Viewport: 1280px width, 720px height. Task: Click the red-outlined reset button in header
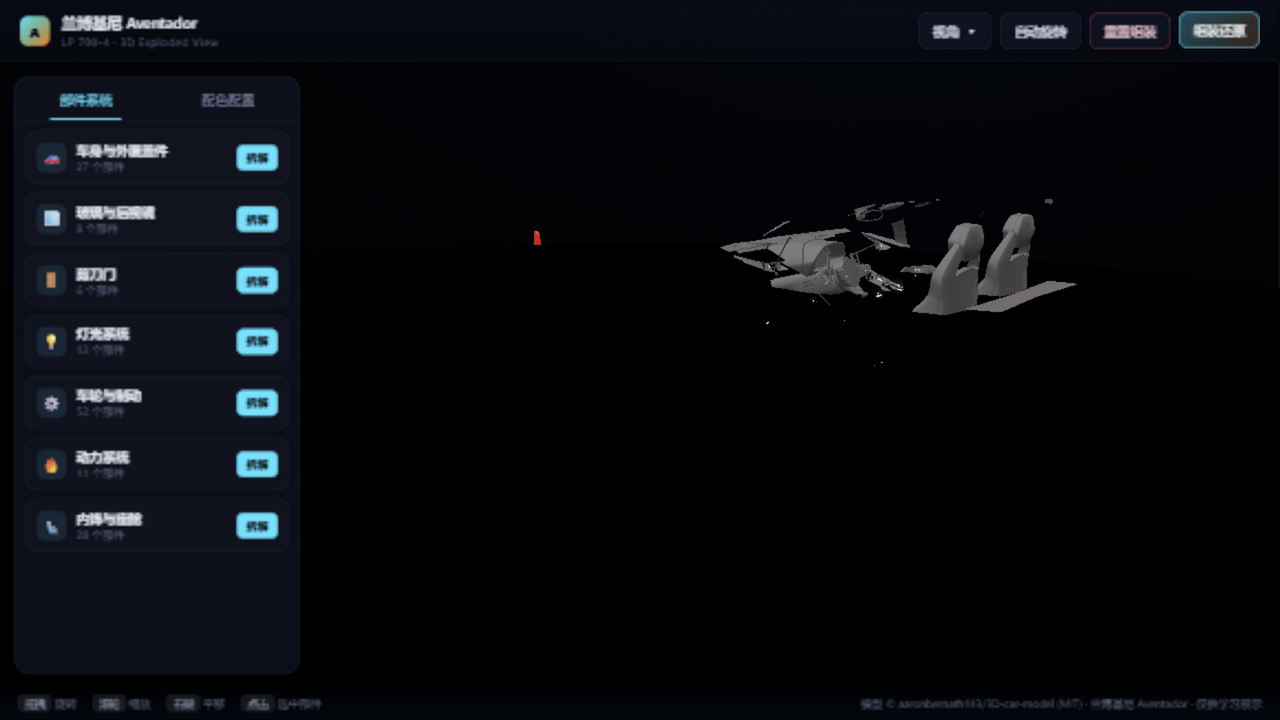point(1130,31)
